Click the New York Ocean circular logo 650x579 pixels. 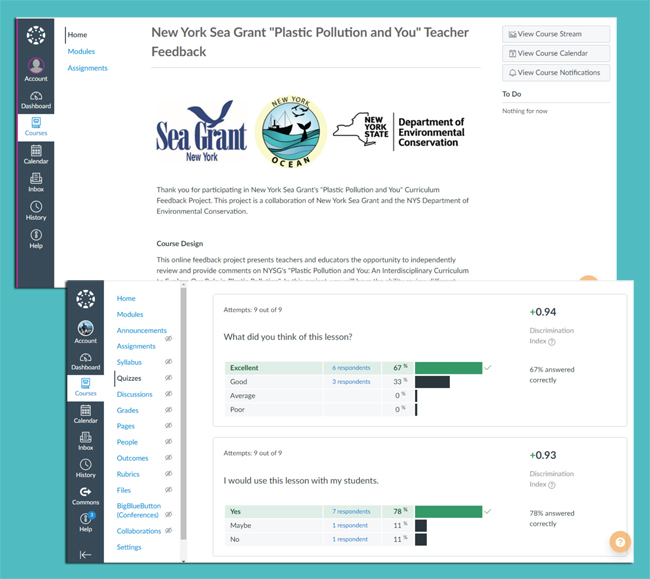(290, 132)
